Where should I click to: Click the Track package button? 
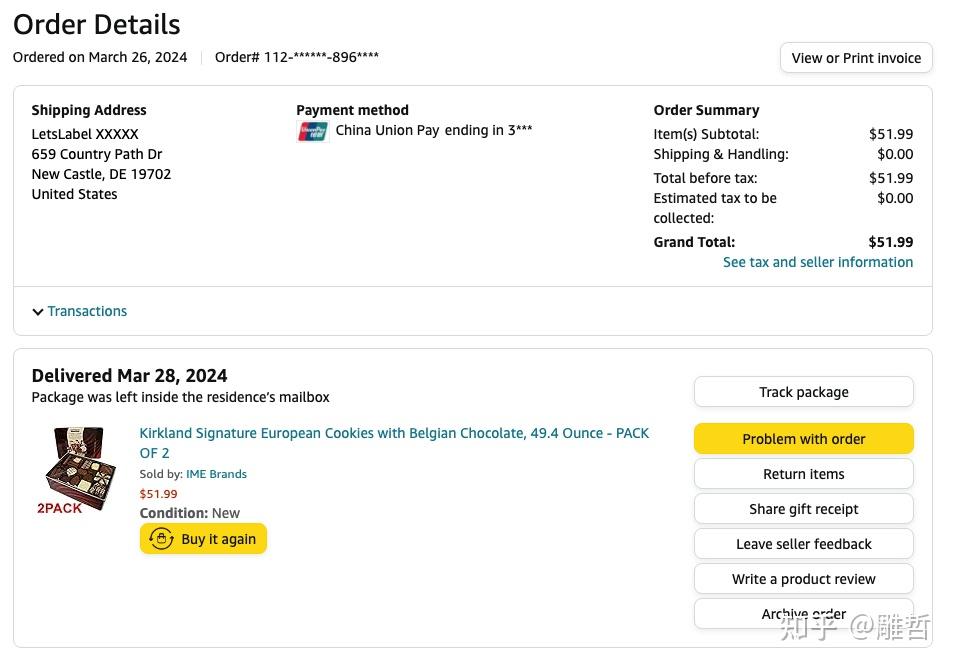pos(803,392)
